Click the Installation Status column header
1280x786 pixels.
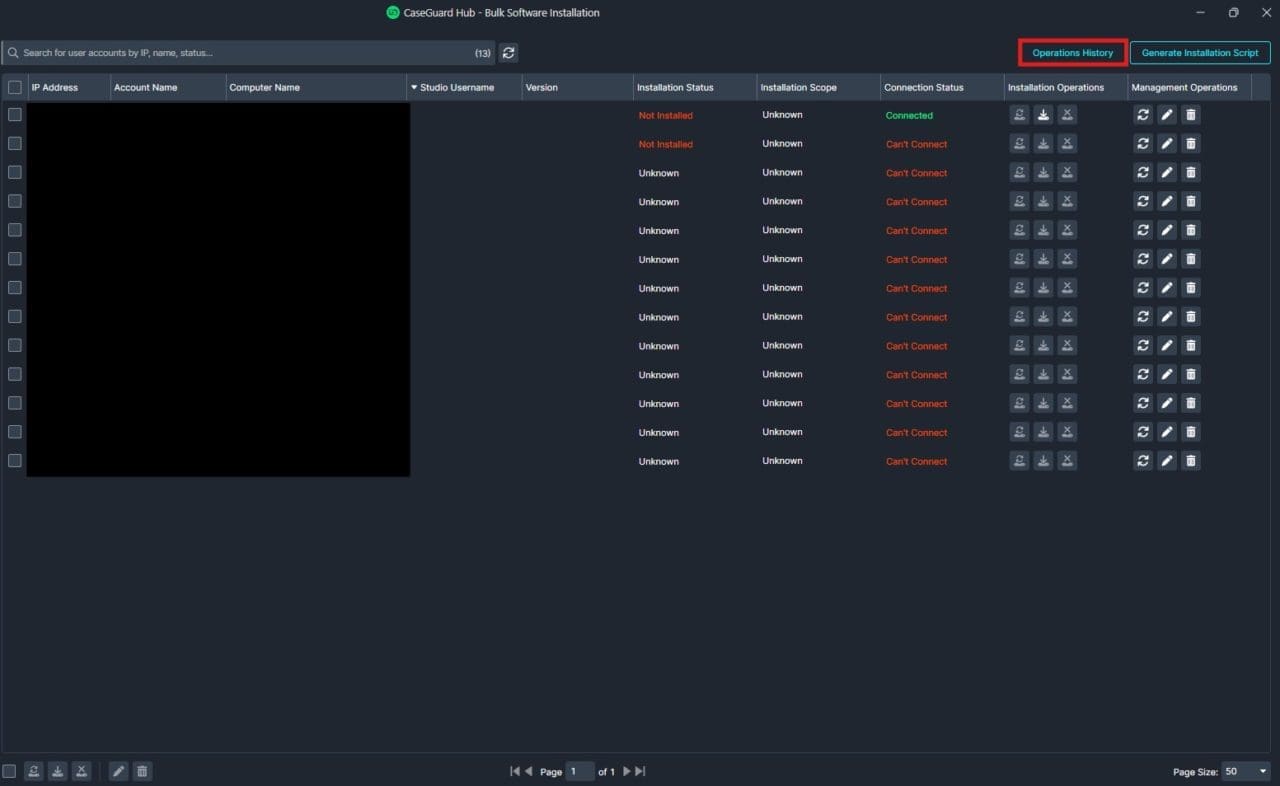point(675,88)
